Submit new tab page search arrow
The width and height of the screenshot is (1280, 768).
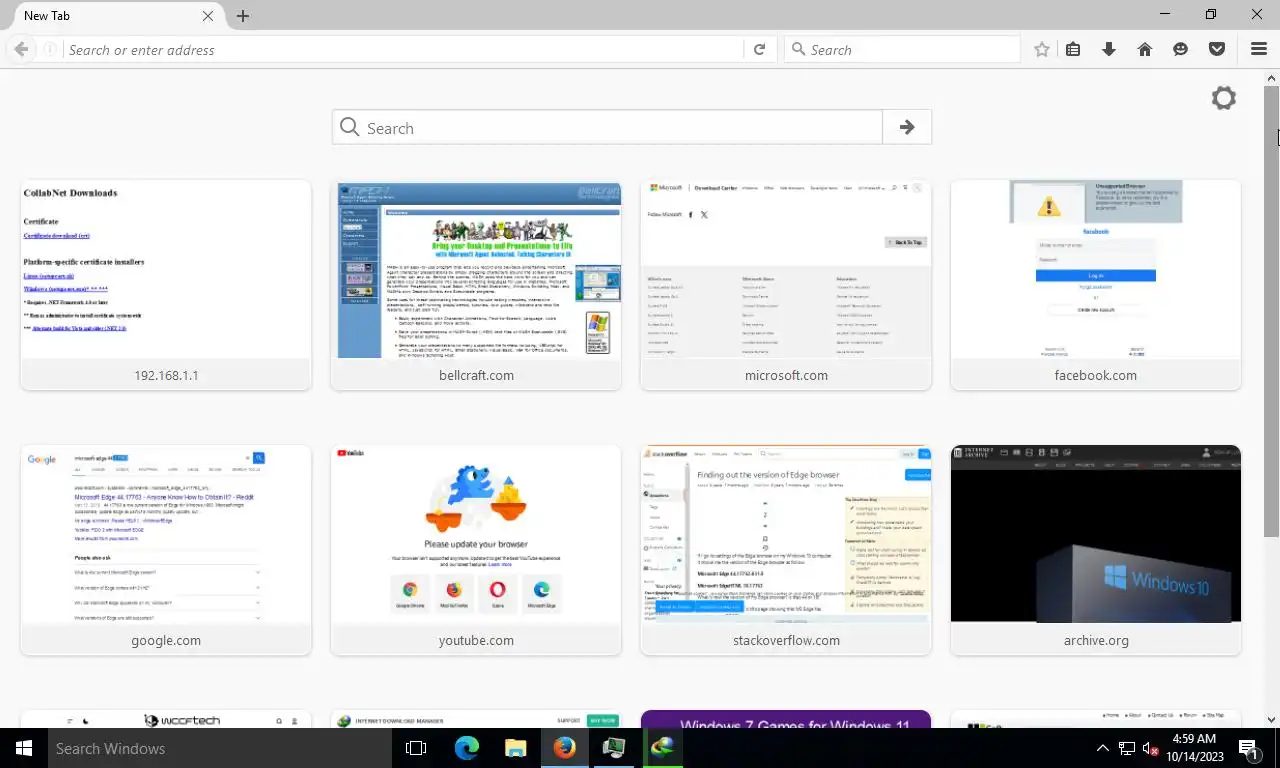[x=907, y=127]
